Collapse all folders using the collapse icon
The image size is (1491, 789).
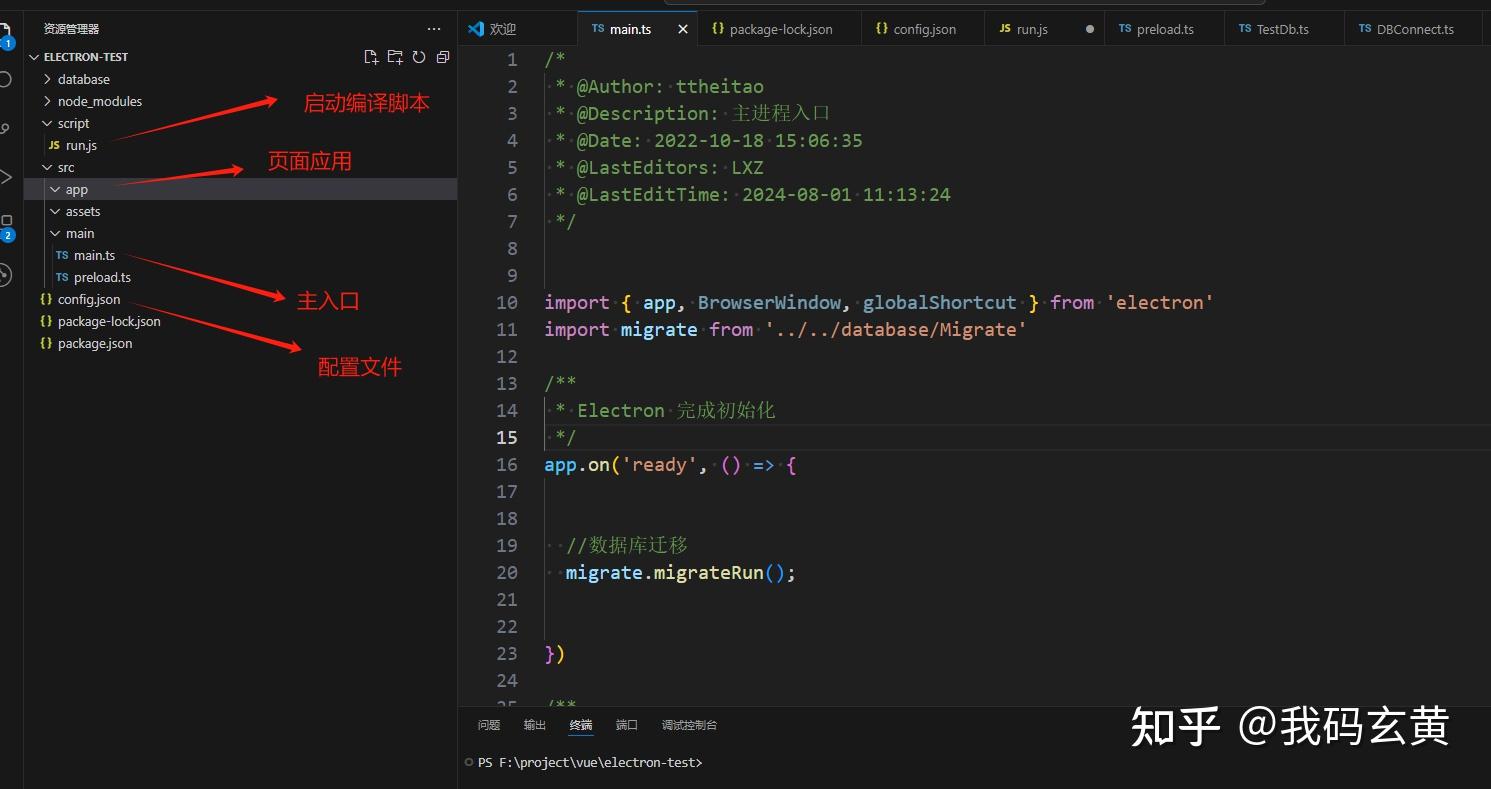click(x=443, y=57)
